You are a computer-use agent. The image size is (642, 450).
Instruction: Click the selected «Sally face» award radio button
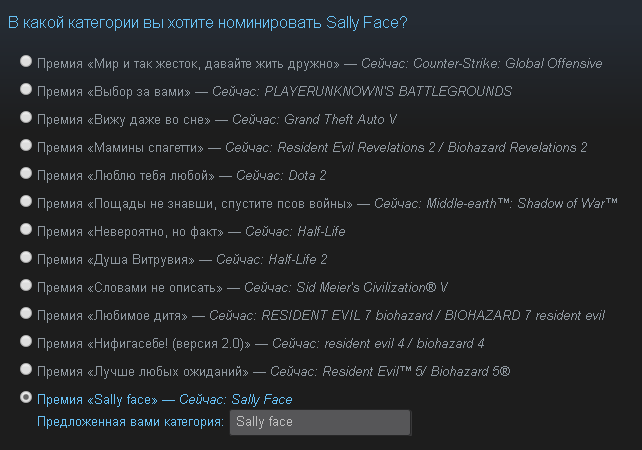26,397
